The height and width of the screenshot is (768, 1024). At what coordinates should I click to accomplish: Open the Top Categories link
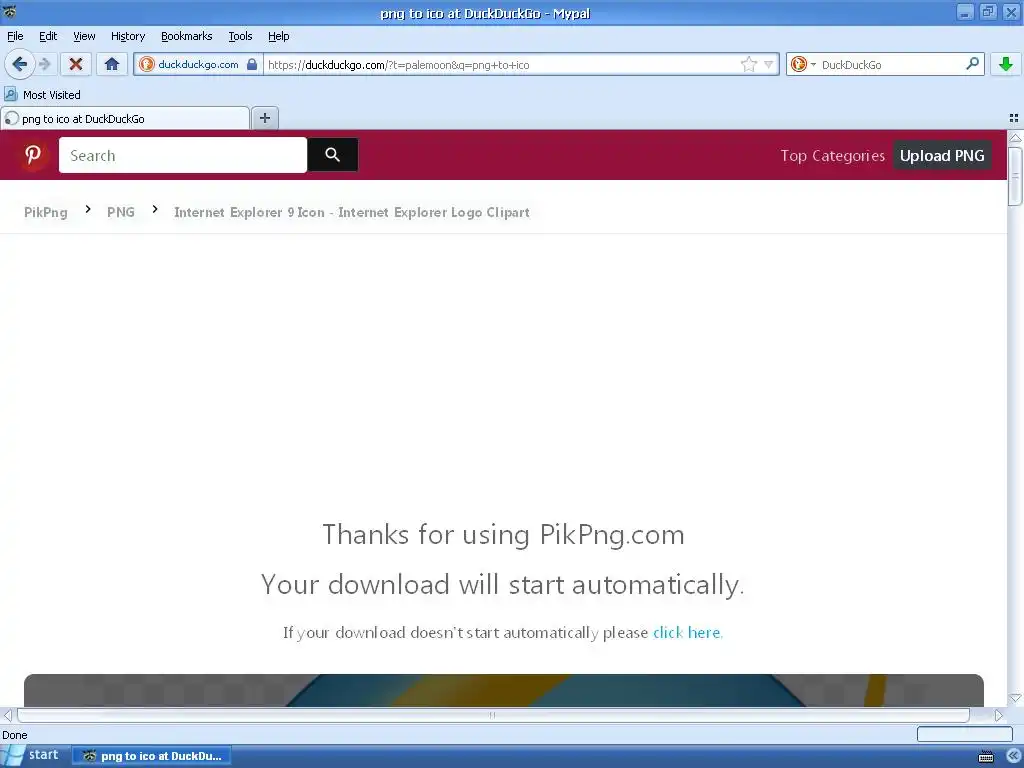click(833, 156)
